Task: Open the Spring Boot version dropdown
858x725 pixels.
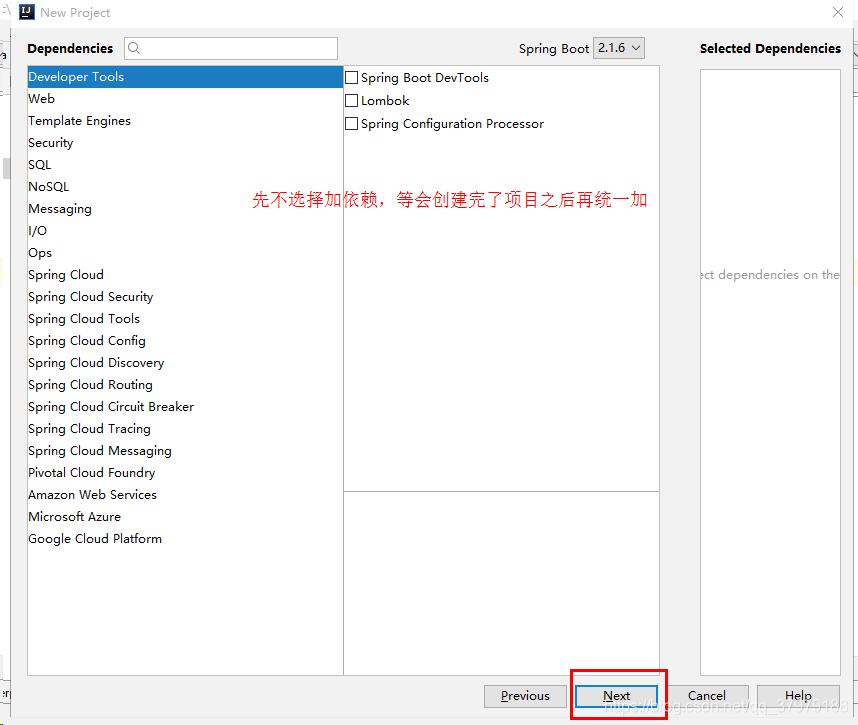Action: [618, 48]
